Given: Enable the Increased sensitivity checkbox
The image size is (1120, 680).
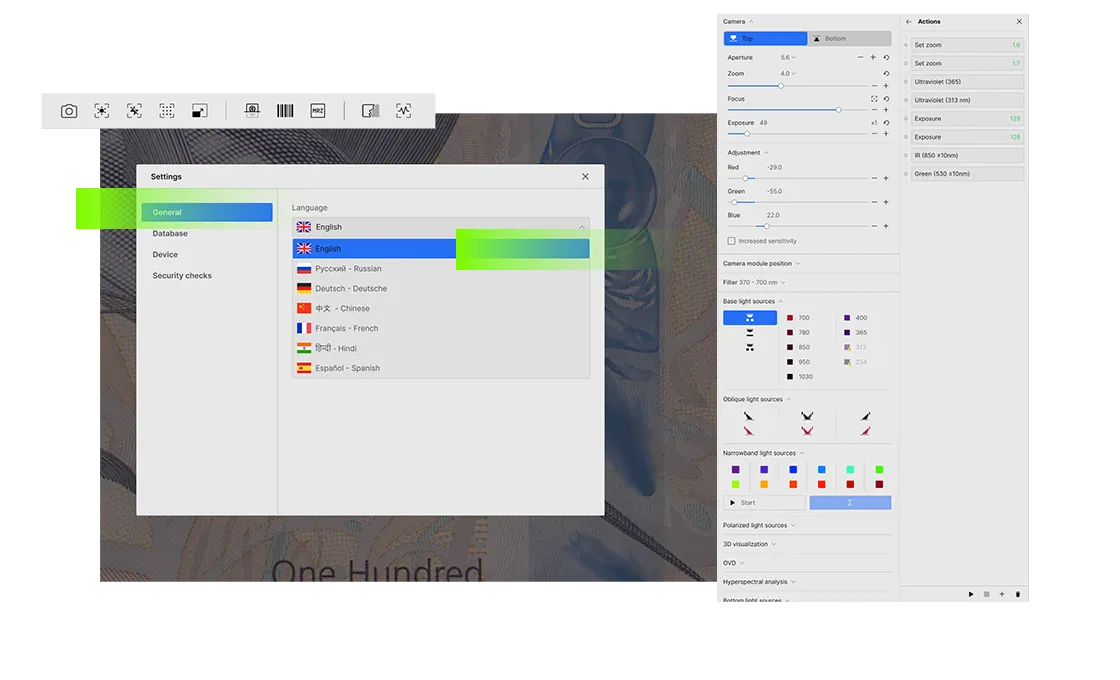Looking at the screenshot, I should pyautogui.click(x=732, y=241).
